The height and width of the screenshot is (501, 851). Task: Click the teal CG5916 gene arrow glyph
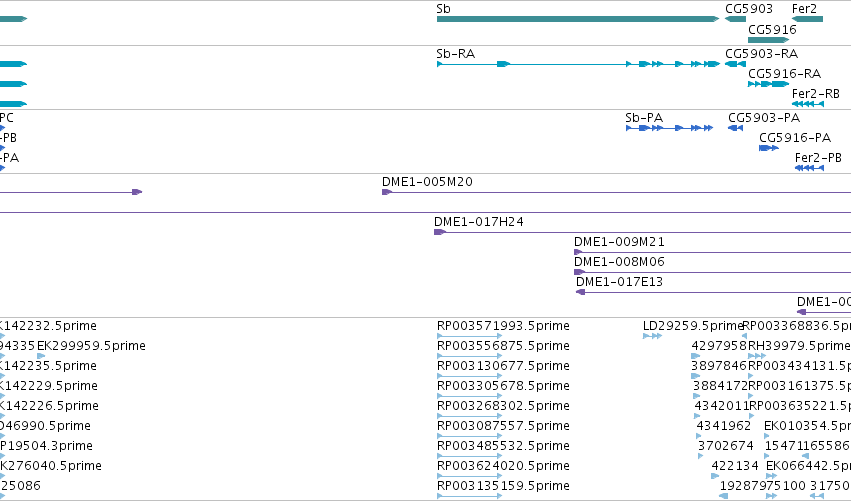769,40
